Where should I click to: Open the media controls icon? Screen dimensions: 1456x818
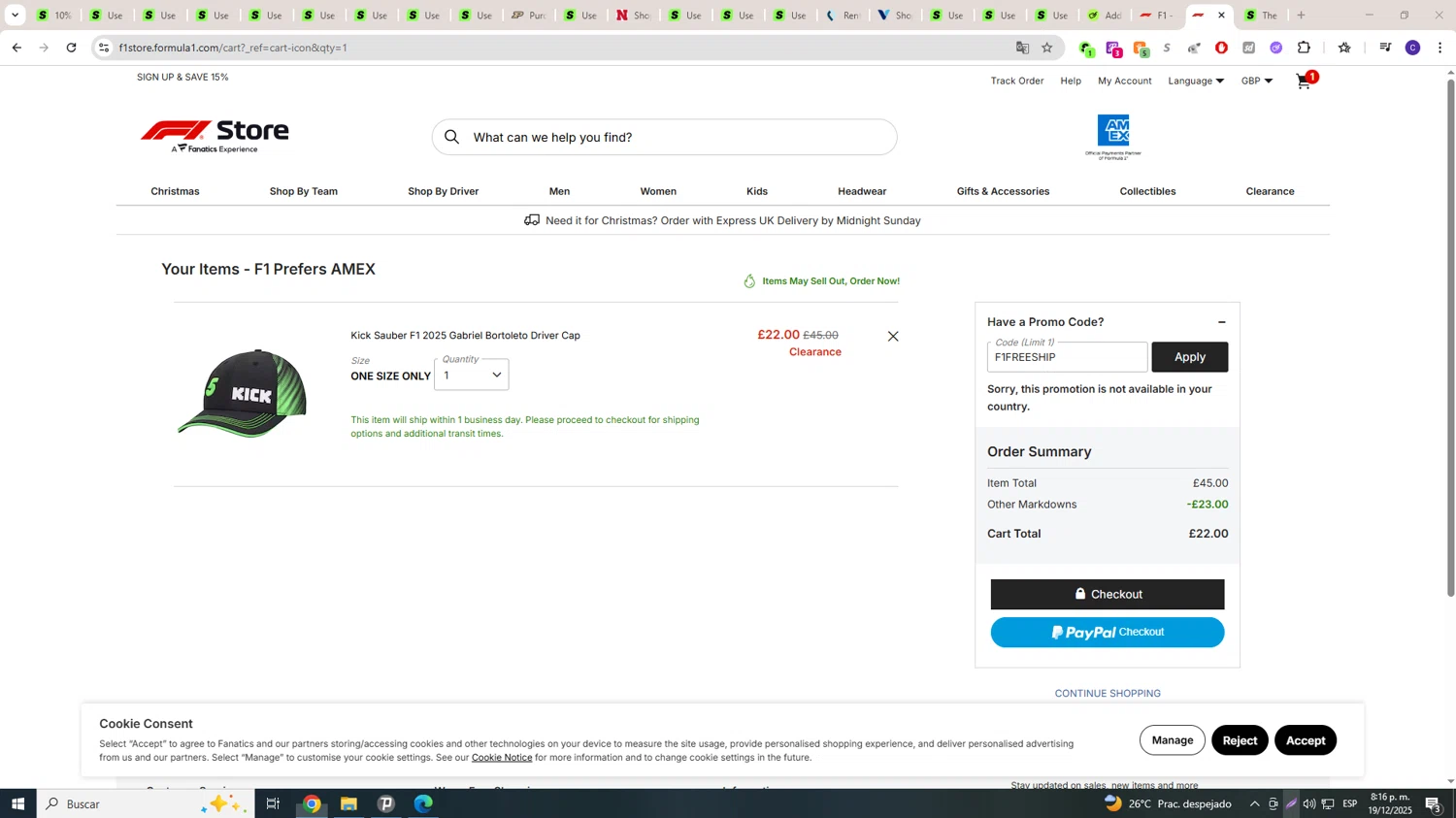(1385, 48)
